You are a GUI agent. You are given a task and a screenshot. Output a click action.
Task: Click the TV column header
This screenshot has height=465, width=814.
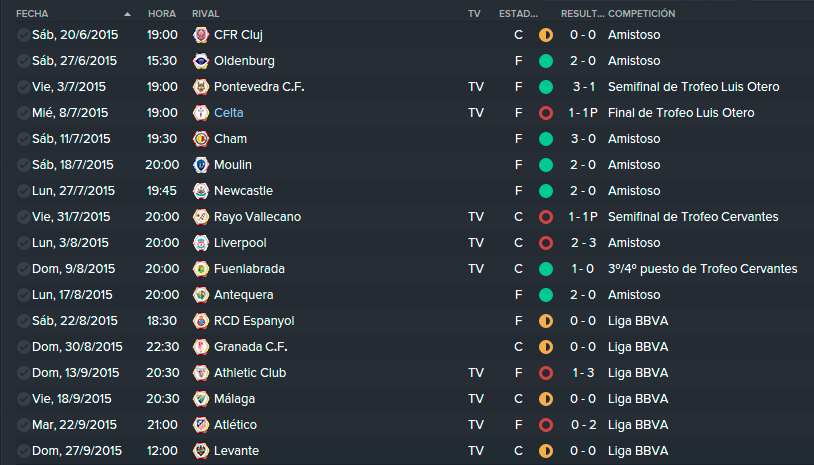[x=474, y=13]
